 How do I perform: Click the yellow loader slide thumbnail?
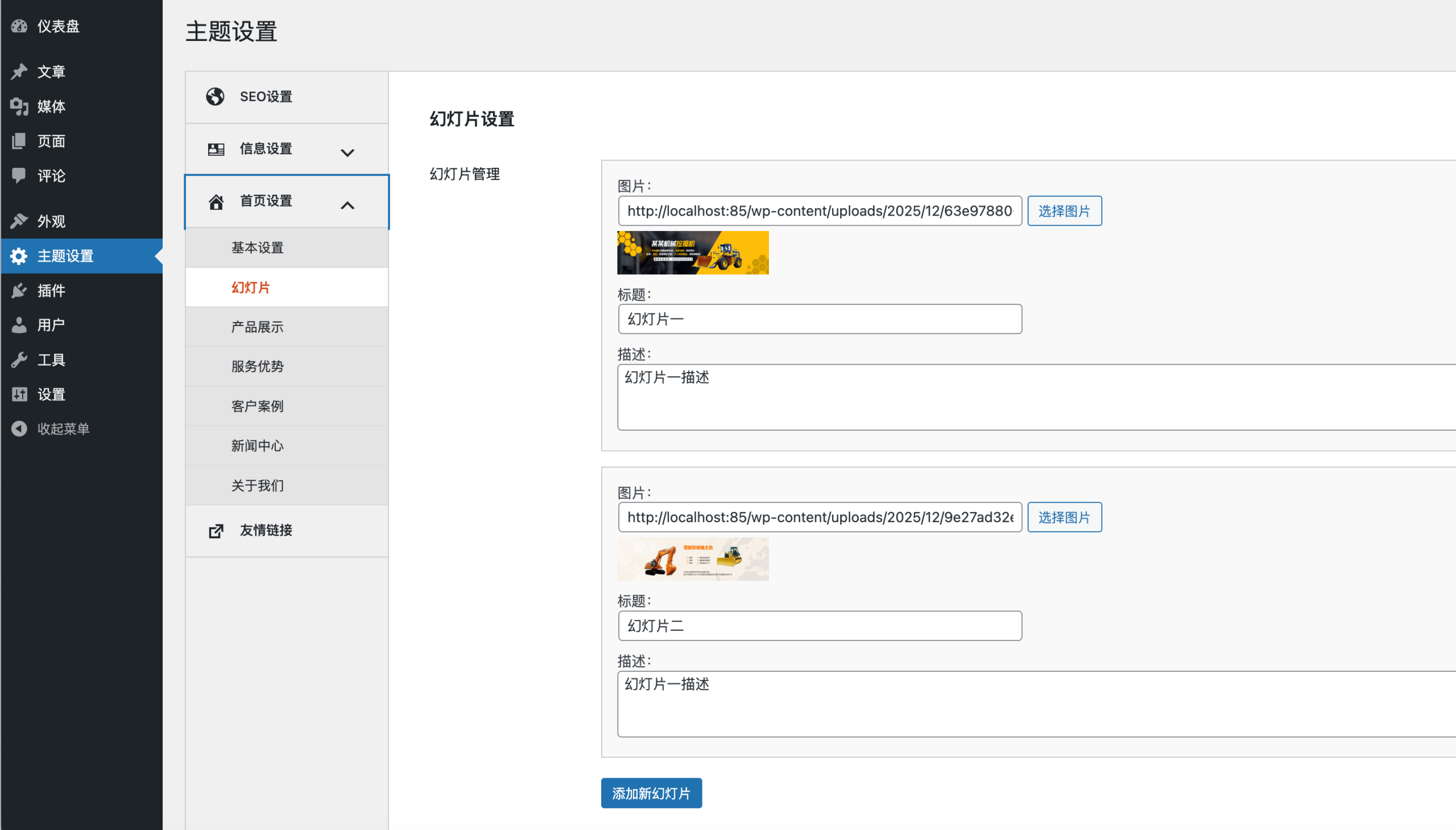point(692,253)
